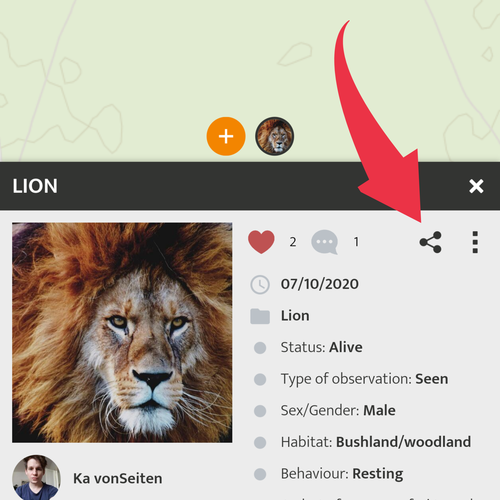Open comments via the speech bubble icon
The height and width of the screenshot is (500, 500).
[325, 242]
